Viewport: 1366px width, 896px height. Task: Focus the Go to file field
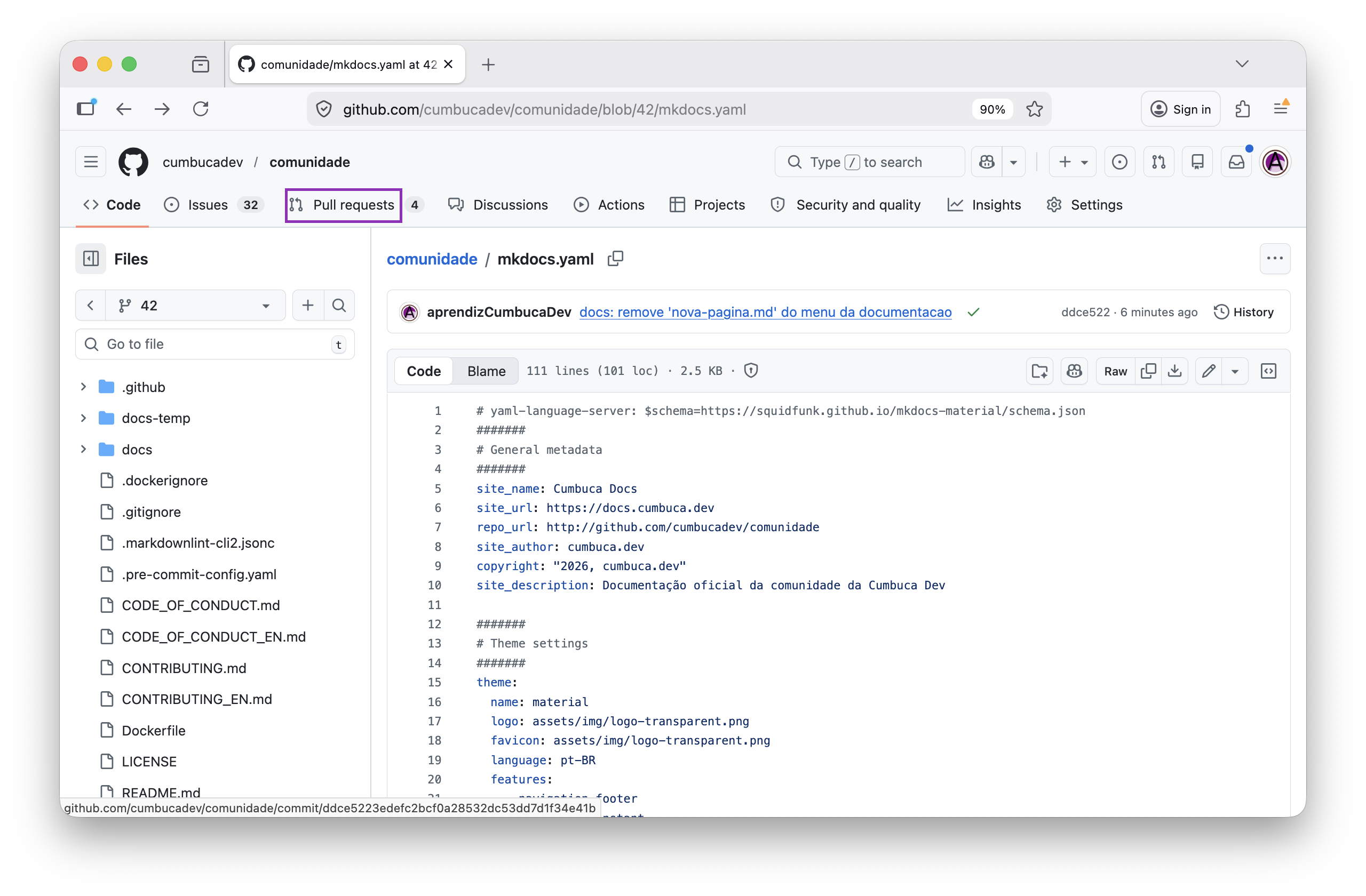click(x=215, y=344)
